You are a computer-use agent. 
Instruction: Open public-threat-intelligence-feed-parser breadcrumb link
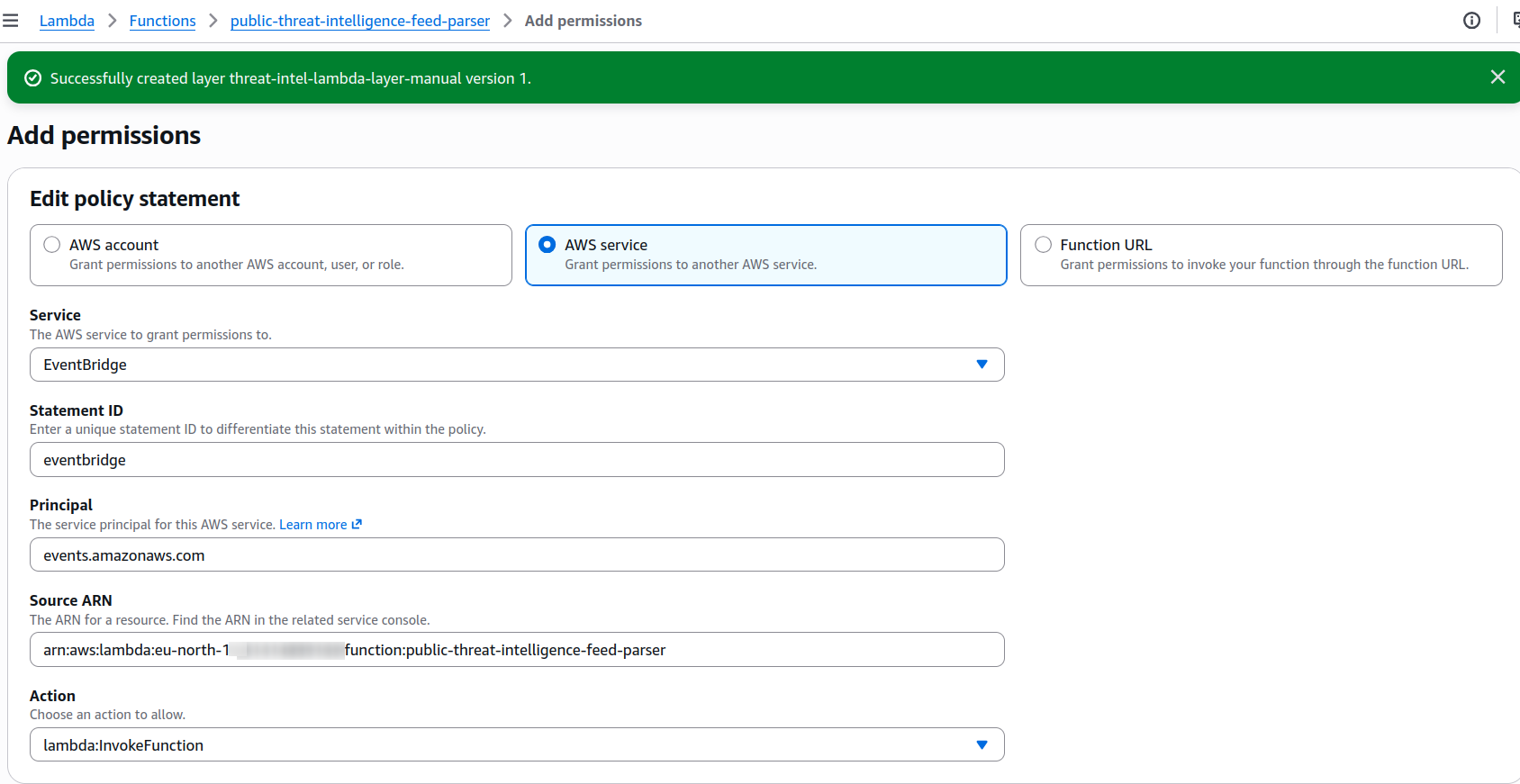click(x=360, y=21)
